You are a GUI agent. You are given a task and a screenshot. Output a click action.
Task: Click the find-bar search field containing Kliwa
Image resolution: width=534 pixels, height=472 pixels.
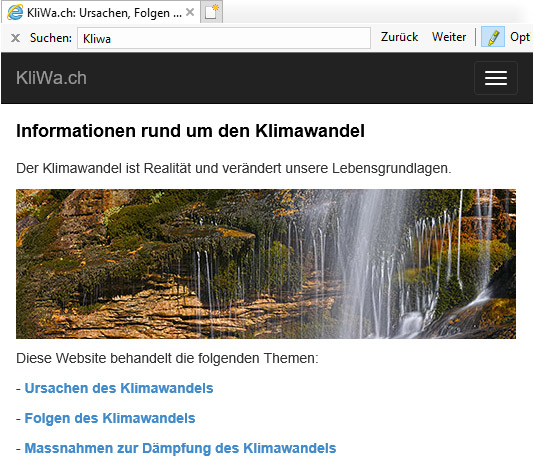(224, 38)
